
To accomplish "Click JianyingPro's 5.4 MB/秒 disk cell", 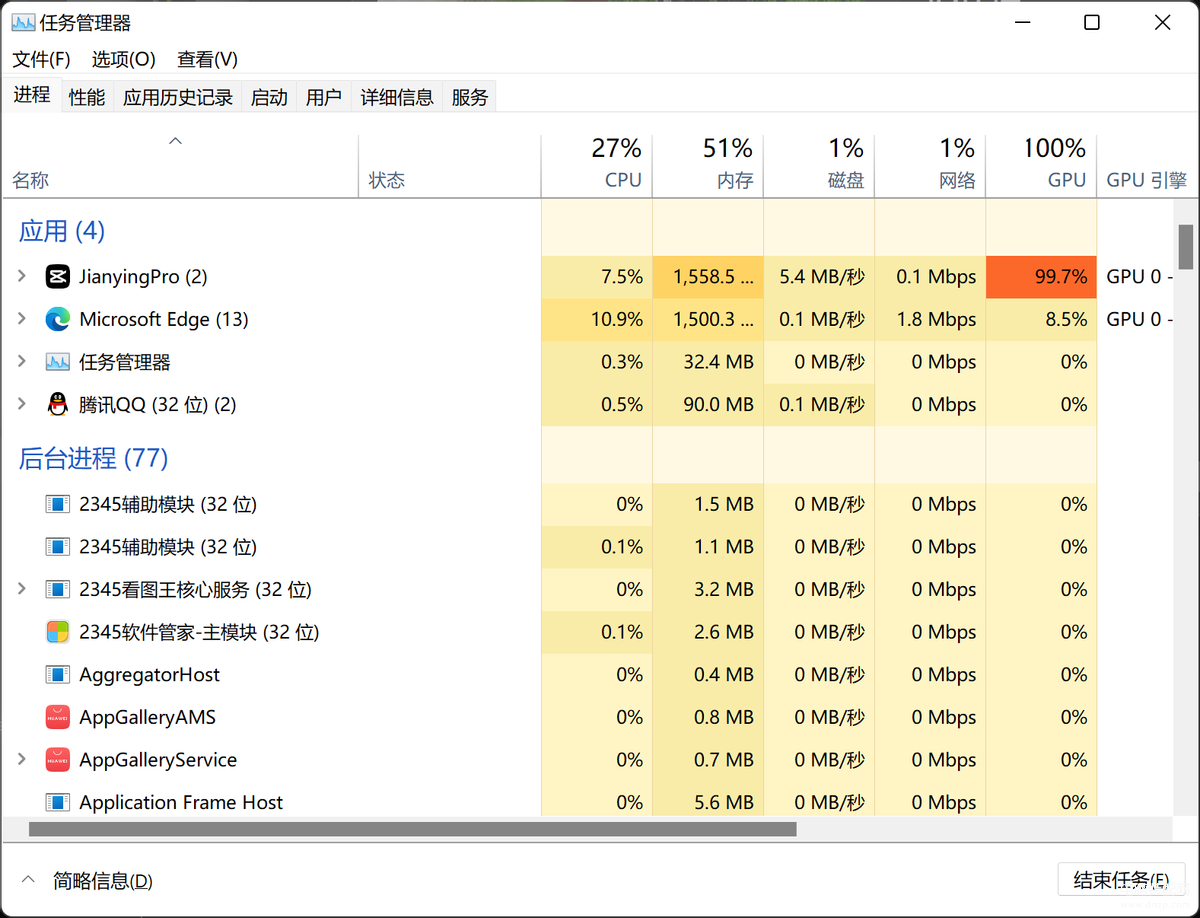I will pos(819,277).
